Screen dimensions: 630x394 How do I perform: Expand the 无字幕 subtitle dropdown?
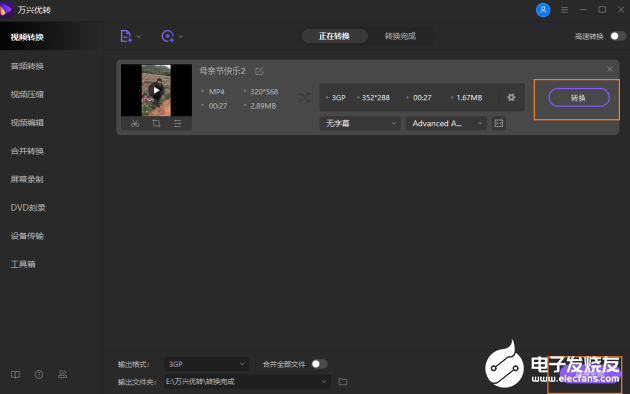click(360, 123)
